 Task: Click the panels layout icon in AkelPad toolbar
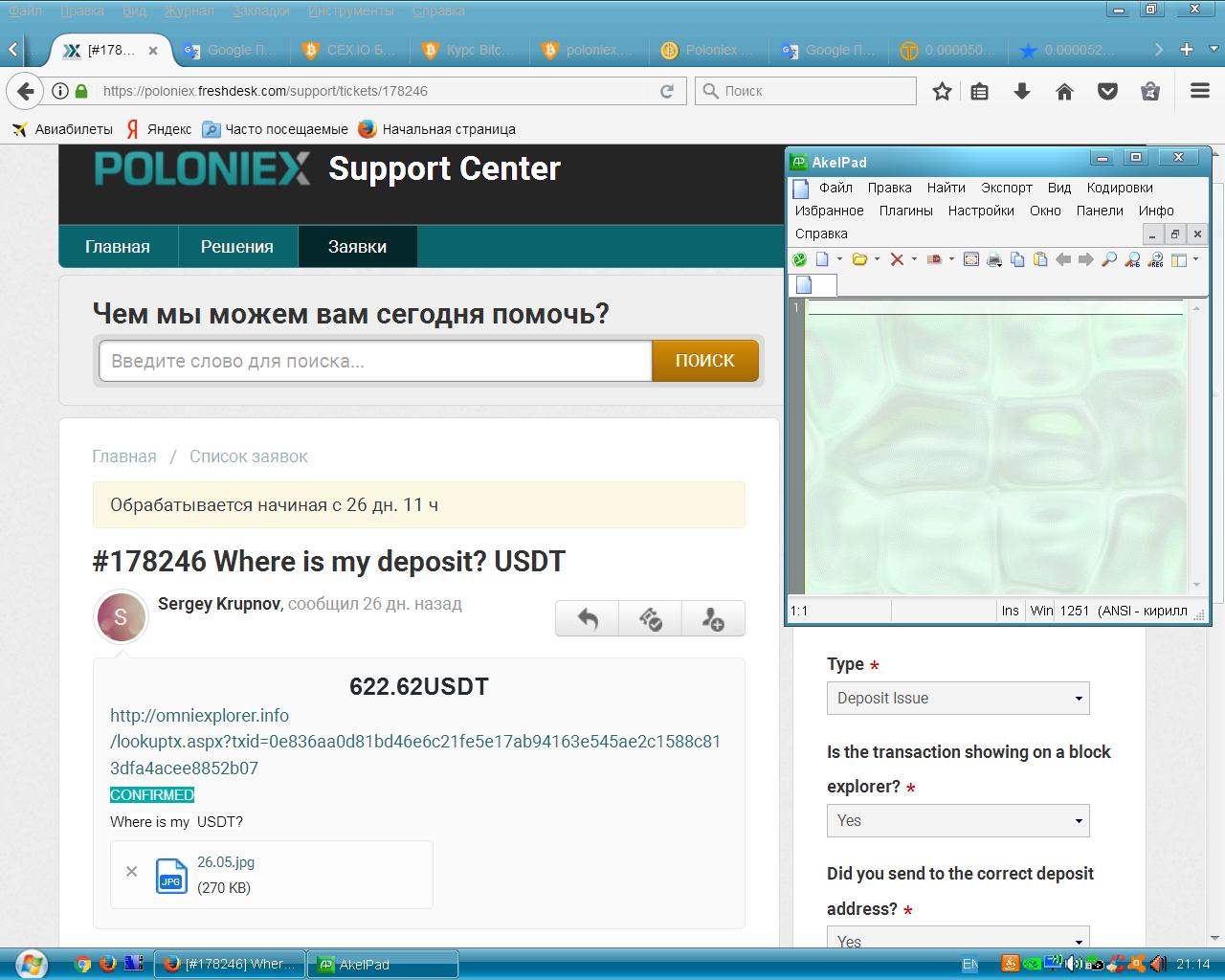(1179, 259)
